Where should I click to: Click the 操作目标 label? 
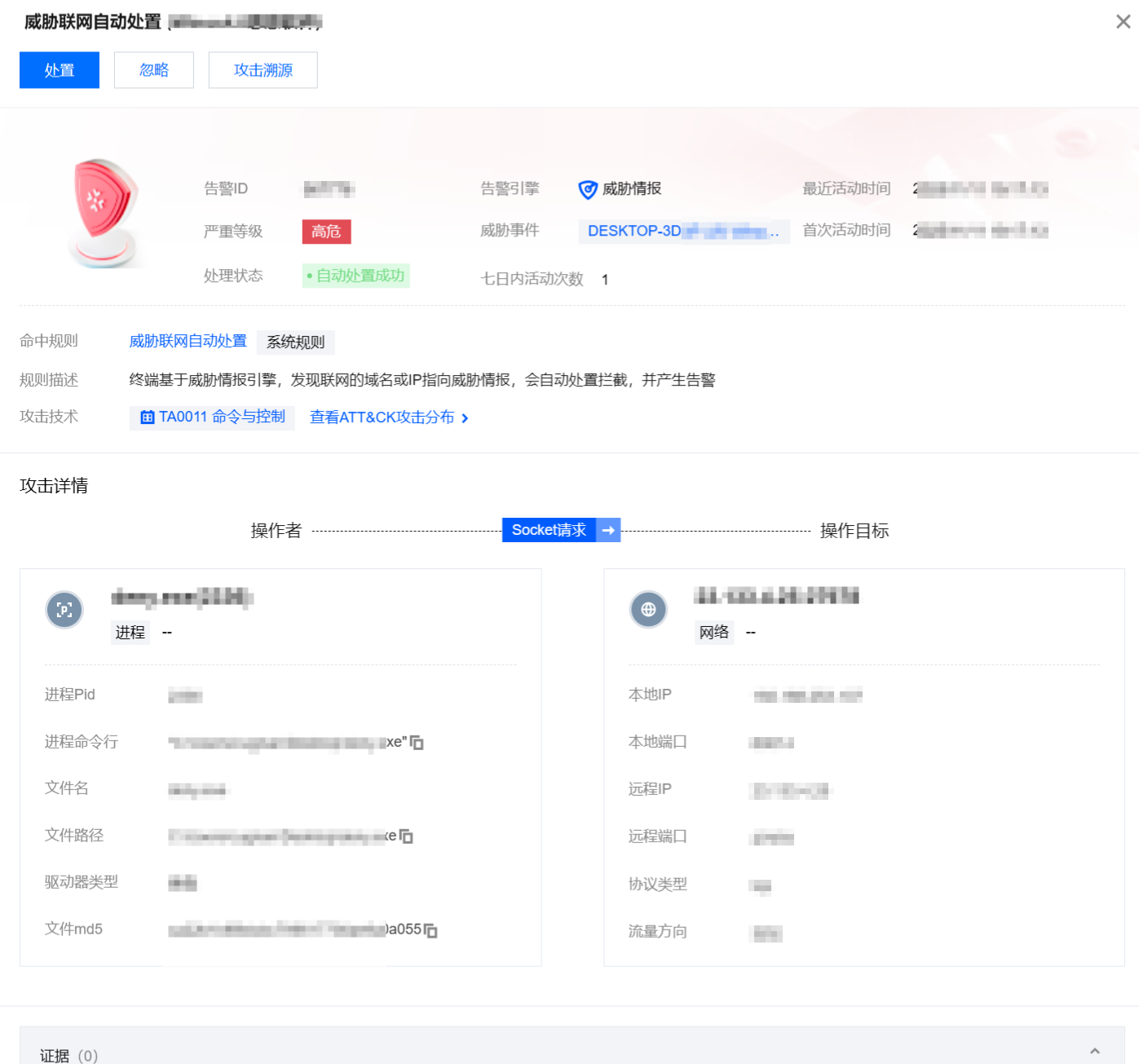point(854,531)
